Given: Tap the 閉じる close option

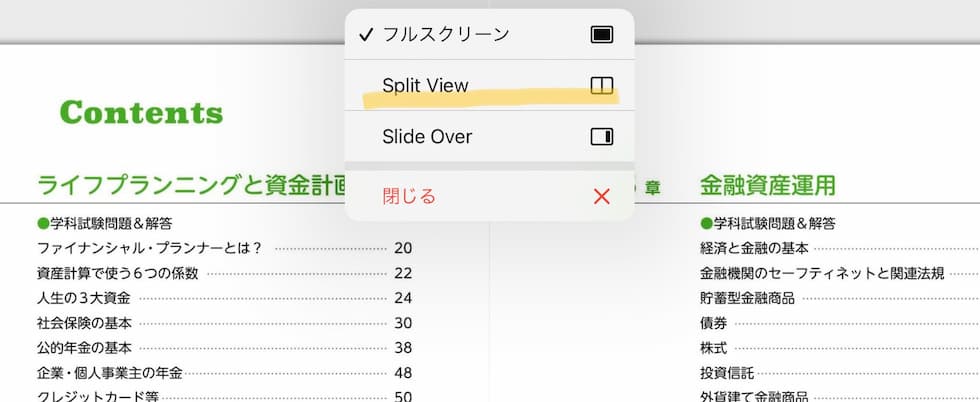Looking at the screenshot, I should point(409,196).
